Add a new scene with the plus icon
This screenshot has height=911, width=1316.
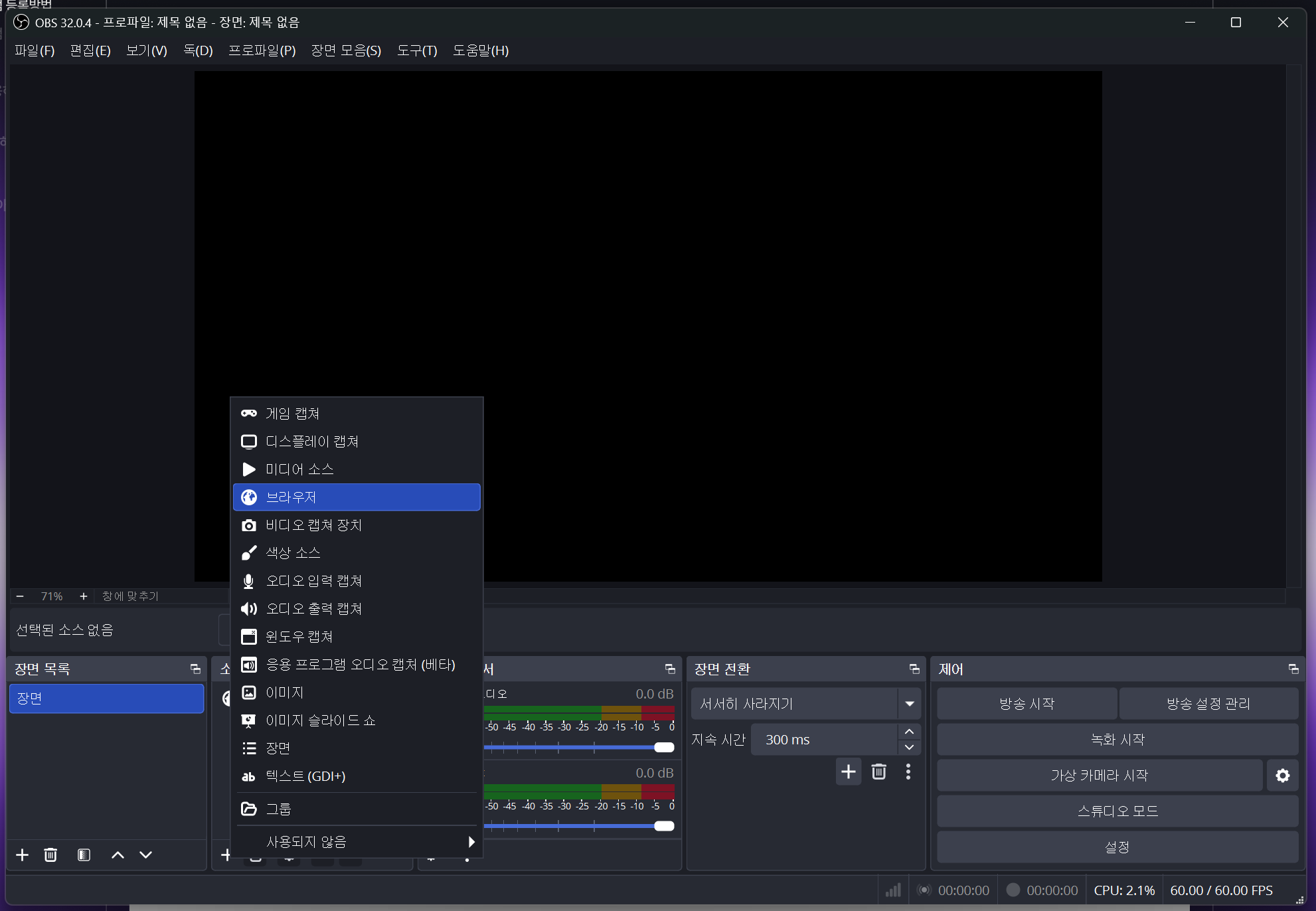coord(22,855)
